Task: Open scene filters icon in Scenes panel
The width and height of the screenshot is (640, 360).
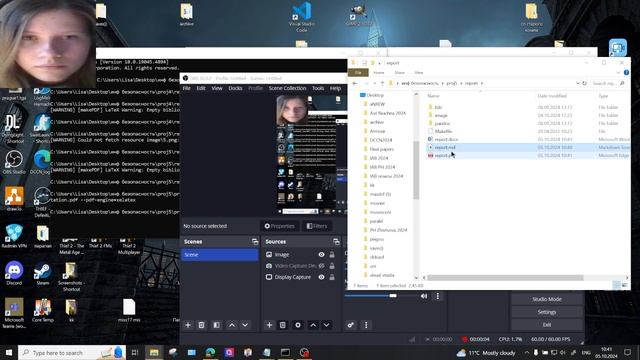Action: 216,325
